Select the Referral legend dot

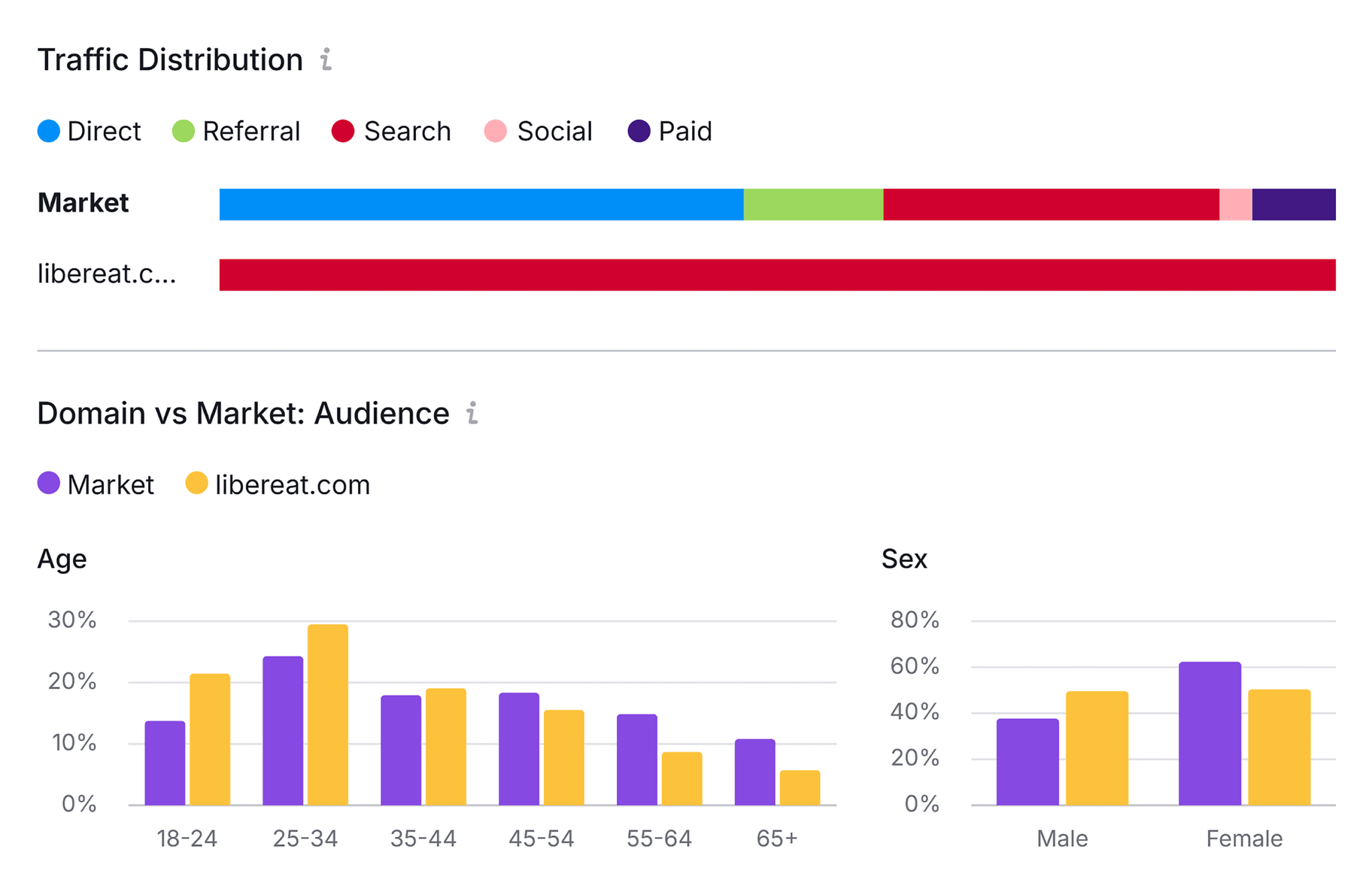pos(182,131)
